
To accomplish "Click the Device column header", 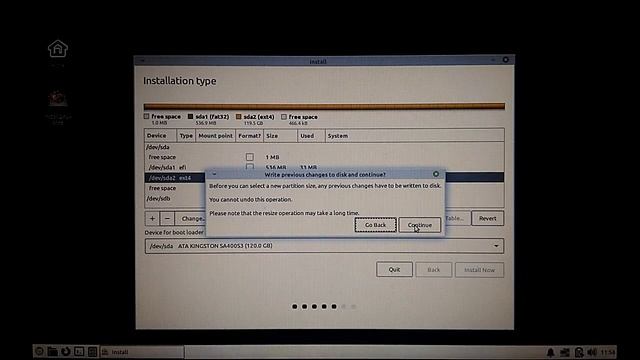I will 160,136.
